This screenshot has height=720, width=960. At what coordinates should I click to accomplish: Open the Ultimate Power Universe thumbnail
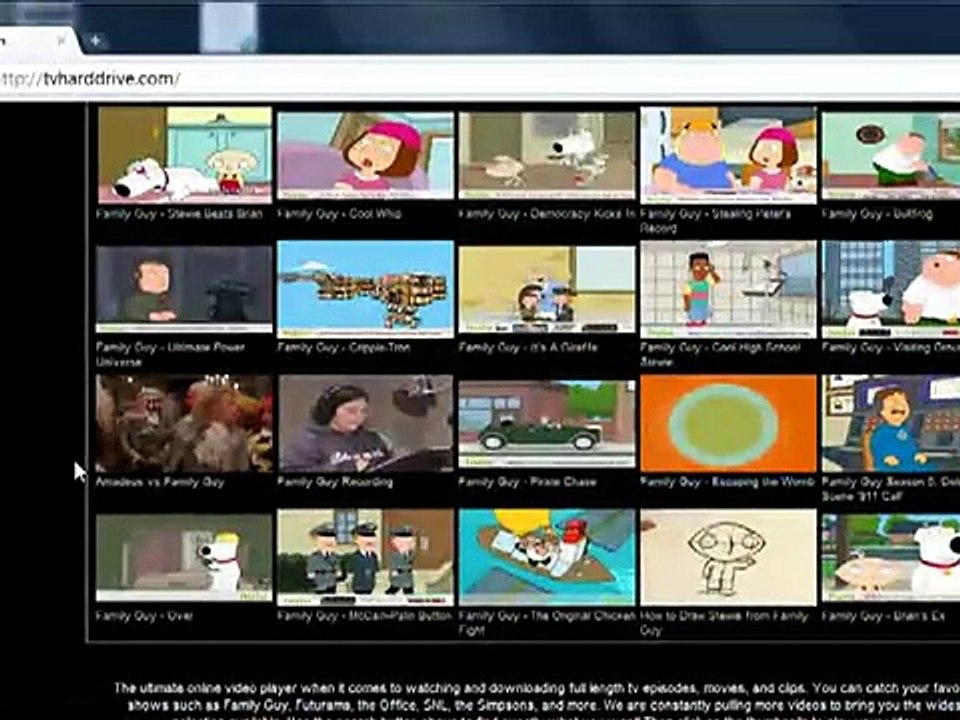point(184,289)
